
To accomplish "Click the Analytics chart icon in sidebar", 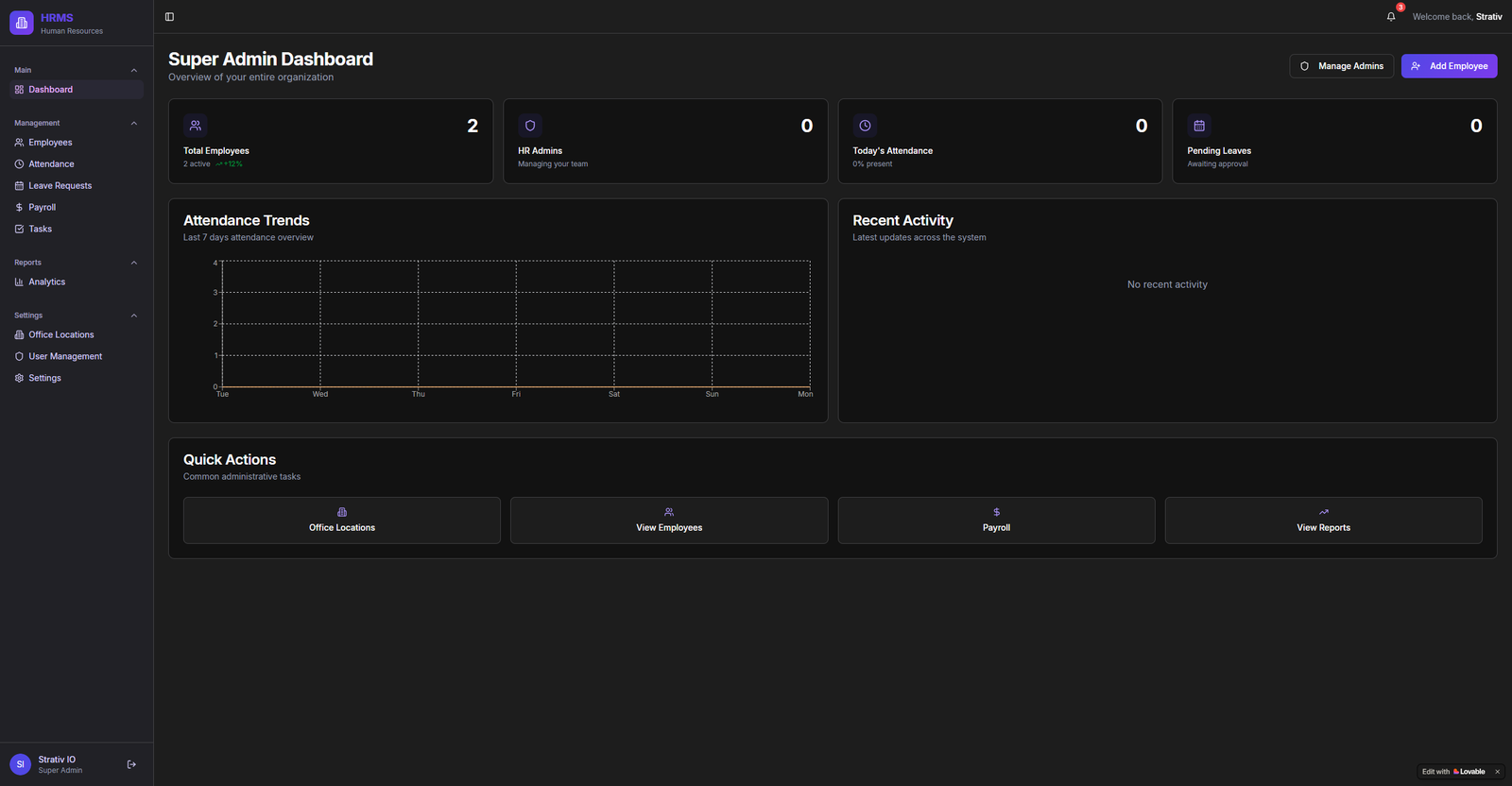I will [19, 282].
